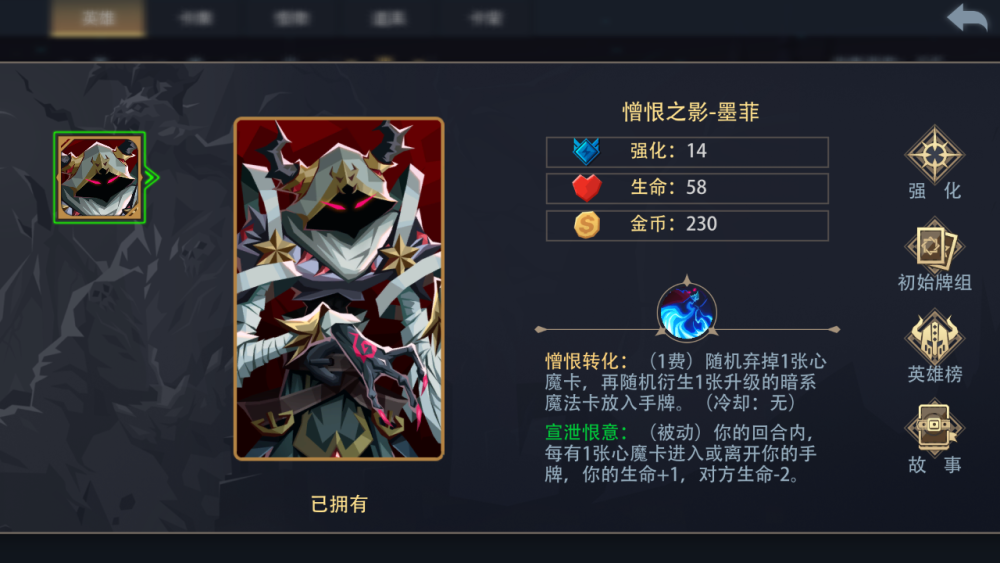Tap the 金币: 230 stat row

pyautogui.click(x=687, y=225)
